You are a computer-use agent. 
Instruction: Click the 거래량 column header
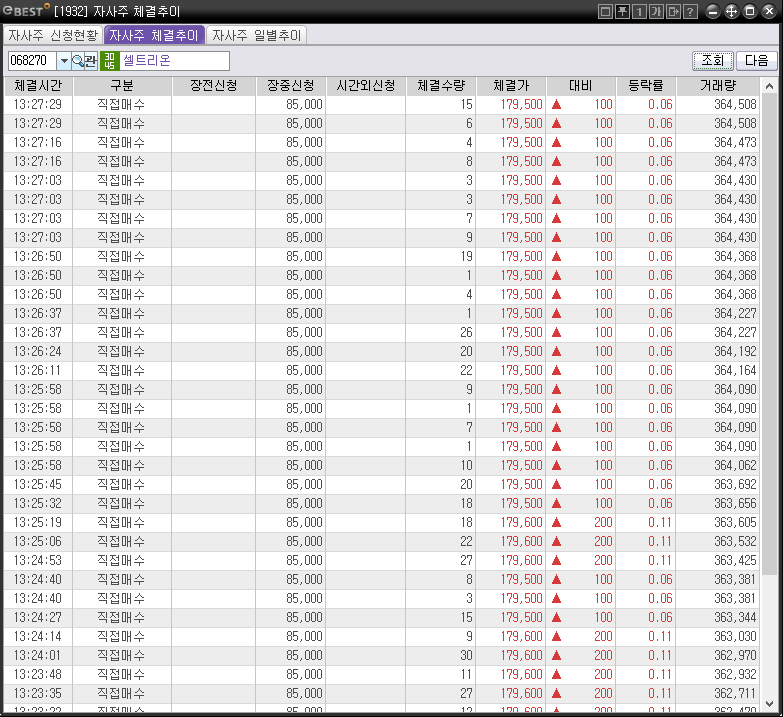718,86
